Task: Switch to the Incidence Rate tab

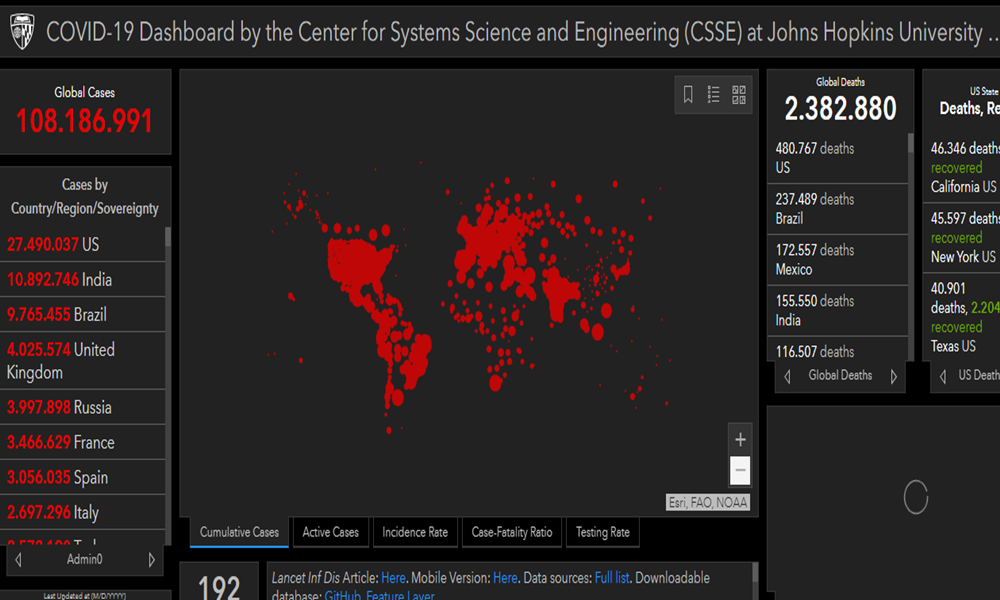Action: click(x=415, y=532)
